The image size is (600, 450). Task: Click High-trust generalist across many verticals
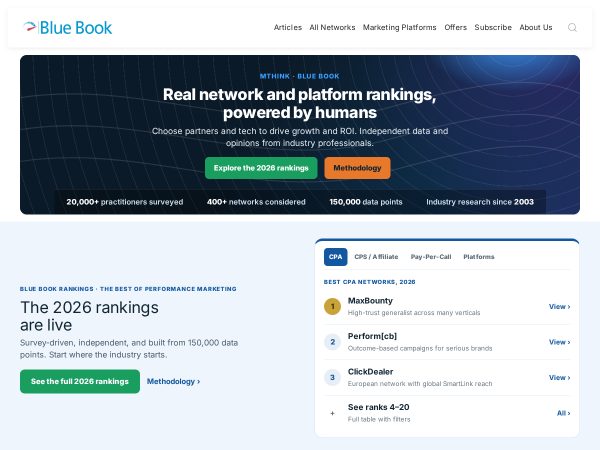point(414,313)
